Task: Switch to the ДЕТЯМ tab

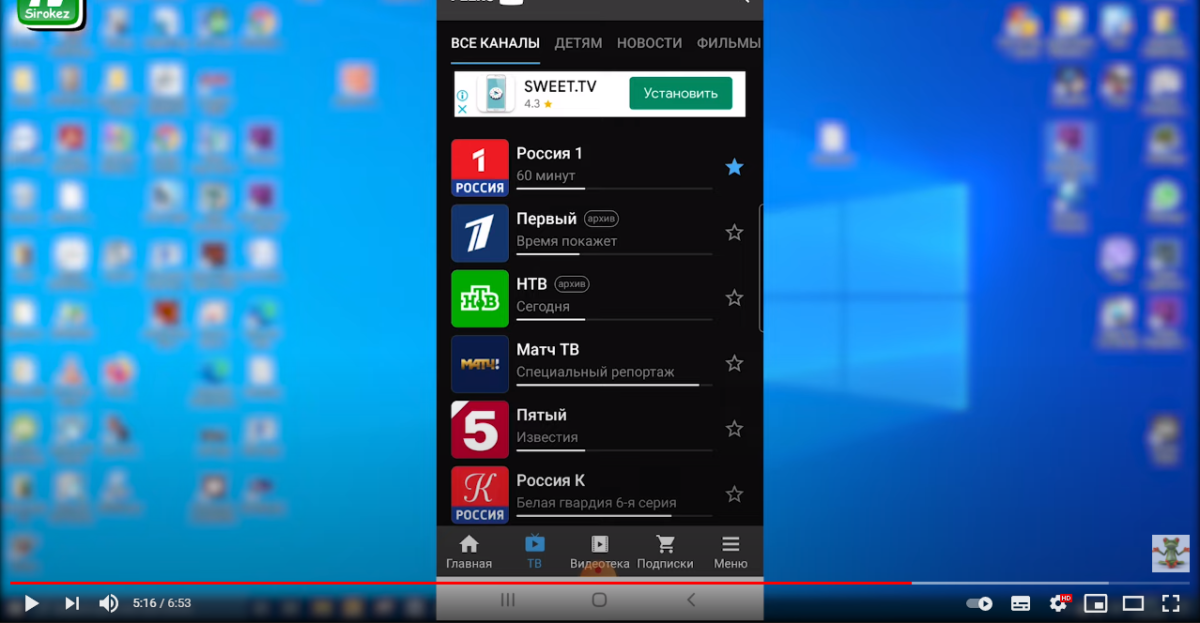Action: [578, 43]
